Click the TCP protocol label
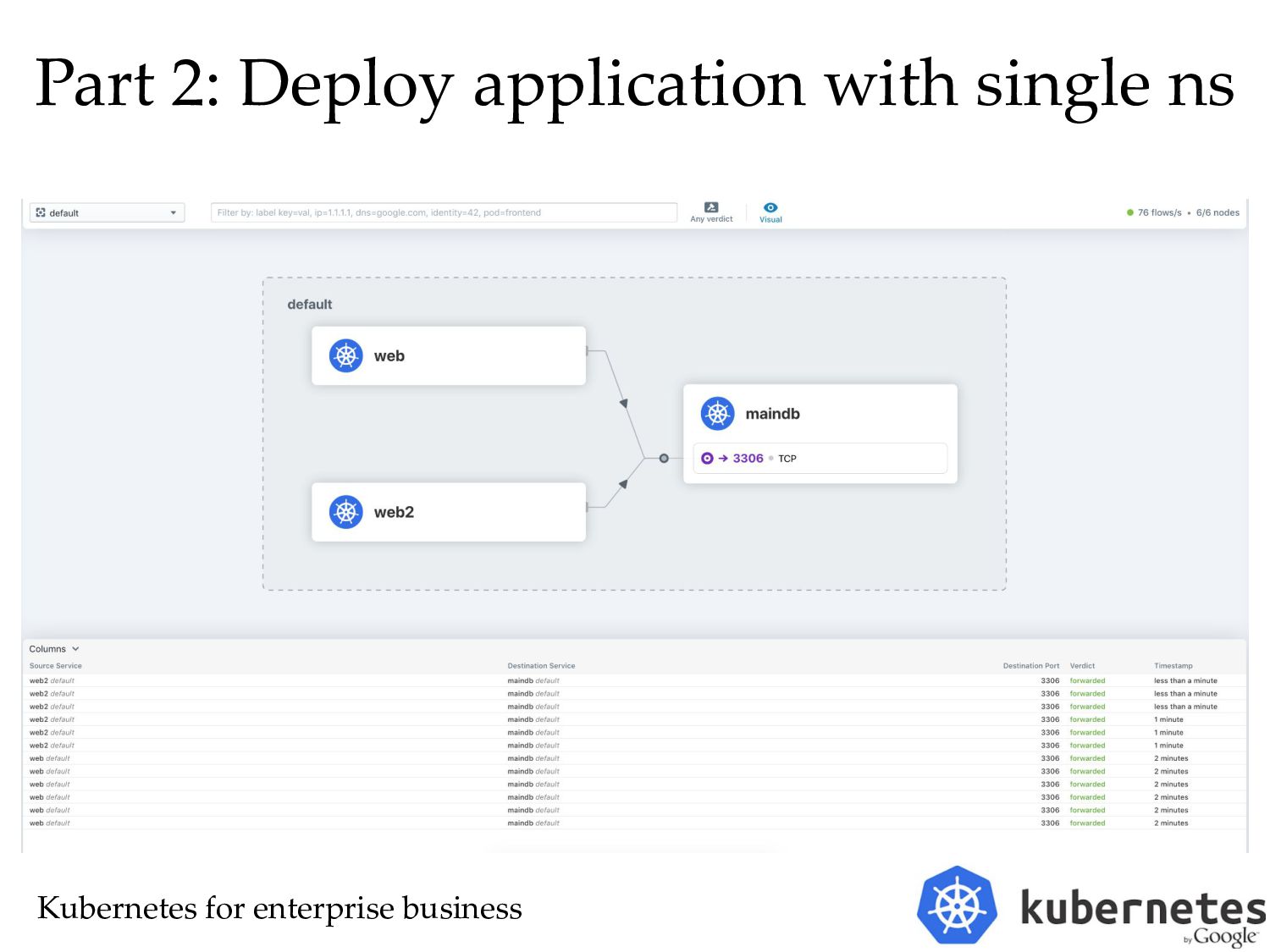This screenshot has height=952, width=1270. pos(787,459)
